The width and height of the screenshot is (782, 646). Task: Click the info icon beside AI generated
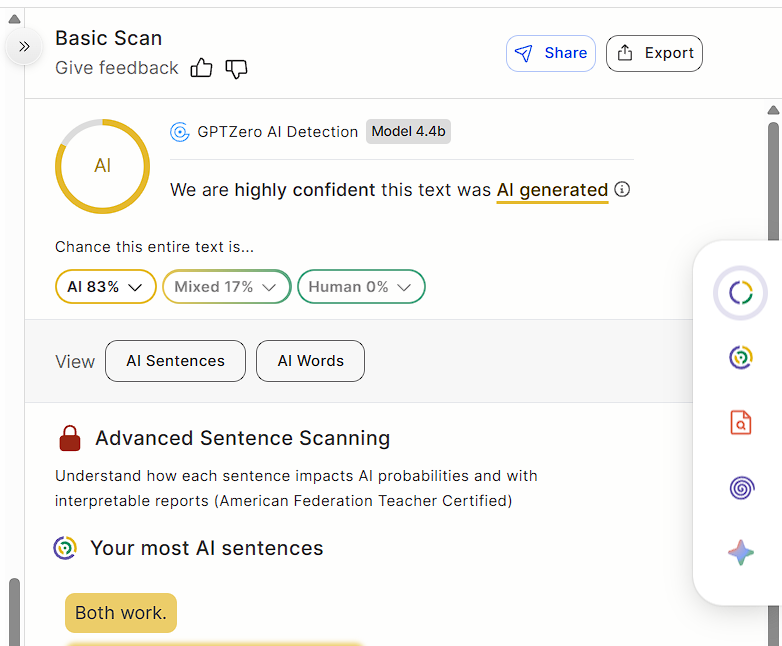622,189
